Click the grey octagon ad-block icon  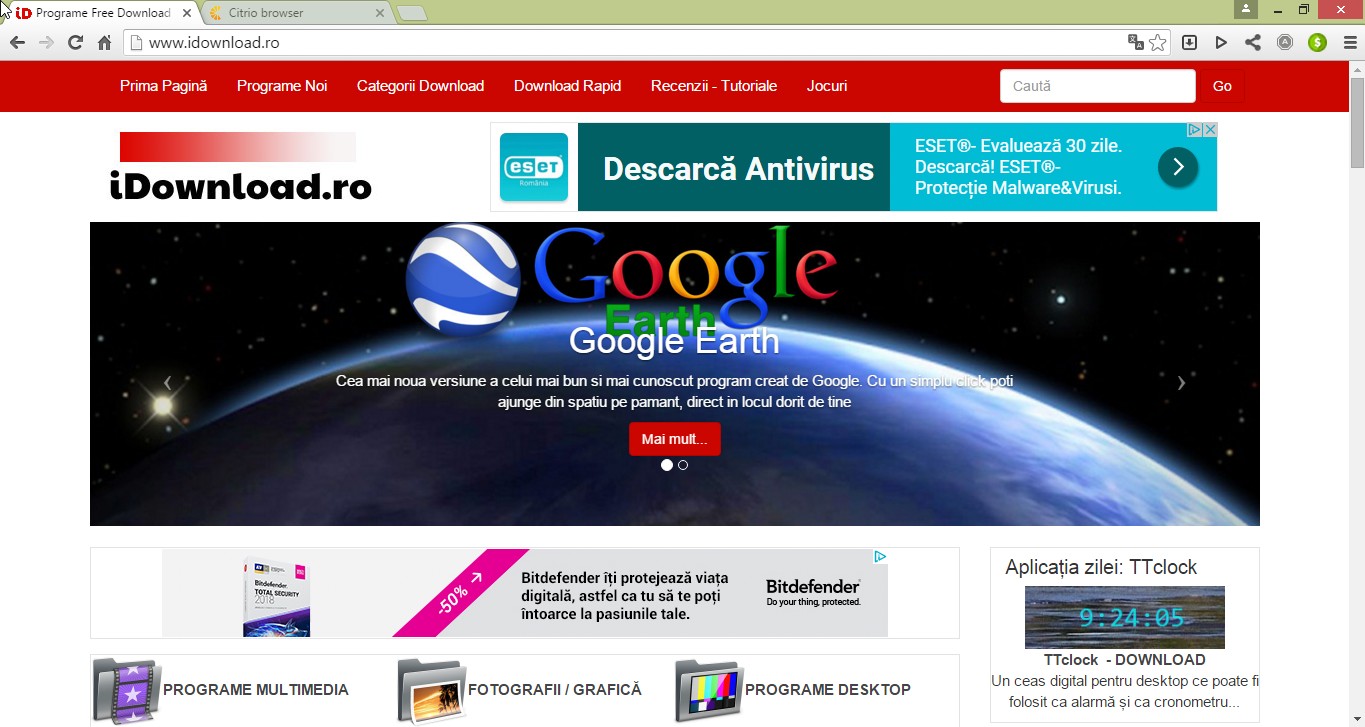(1285, 42)
